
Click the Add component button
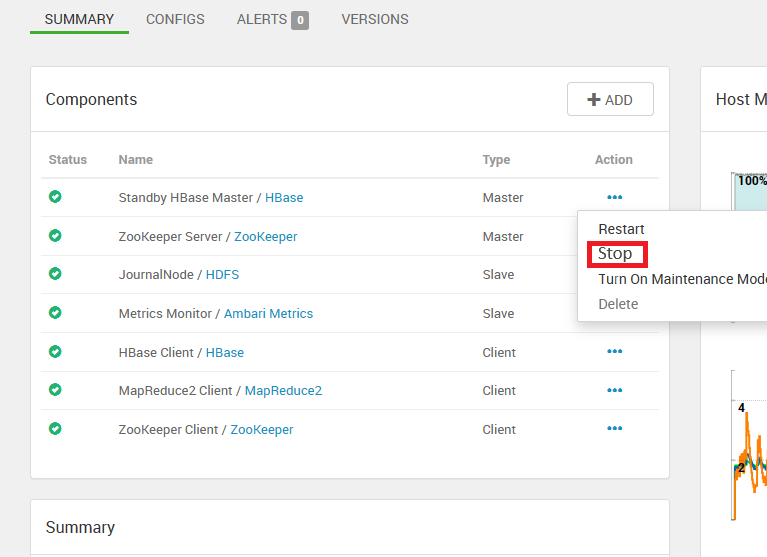click(610, 99)
